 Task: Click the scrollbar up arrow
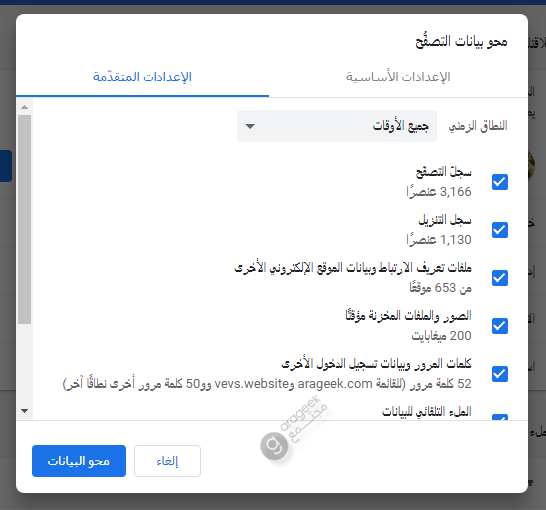(24, 107)
